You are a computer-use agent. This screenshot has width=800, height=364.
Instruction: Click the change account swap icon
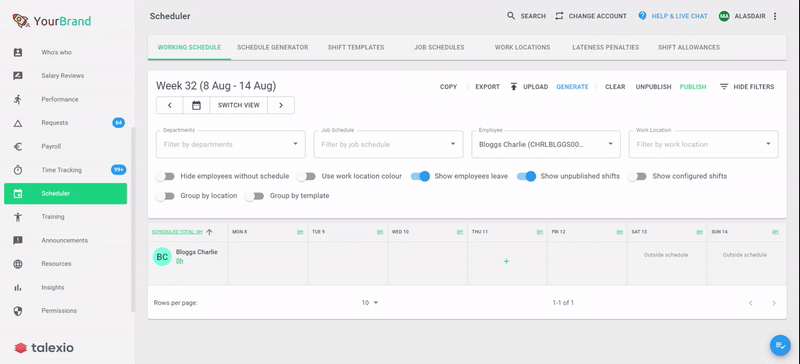559,16
